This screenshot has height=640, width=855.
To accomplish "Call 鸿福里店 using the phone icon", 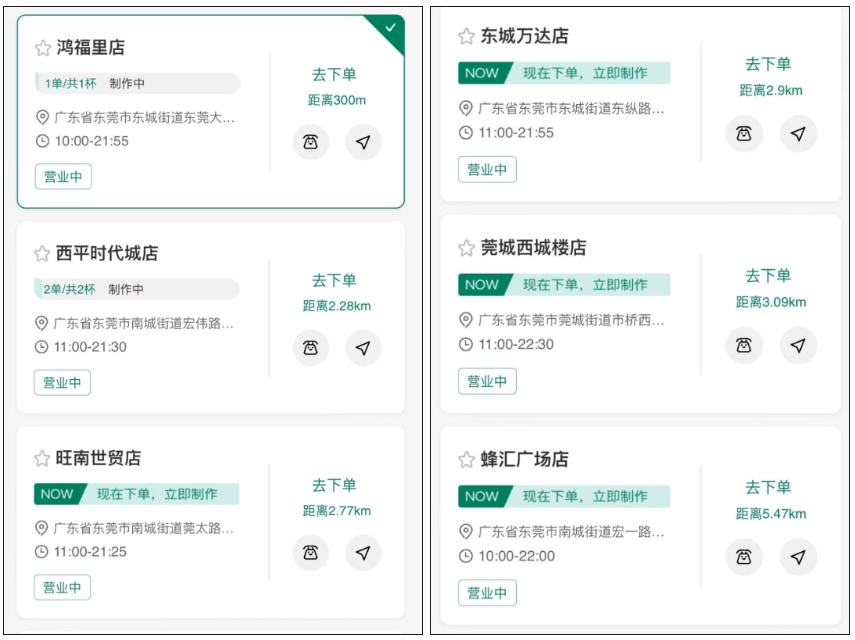I will tap(311, 142).
